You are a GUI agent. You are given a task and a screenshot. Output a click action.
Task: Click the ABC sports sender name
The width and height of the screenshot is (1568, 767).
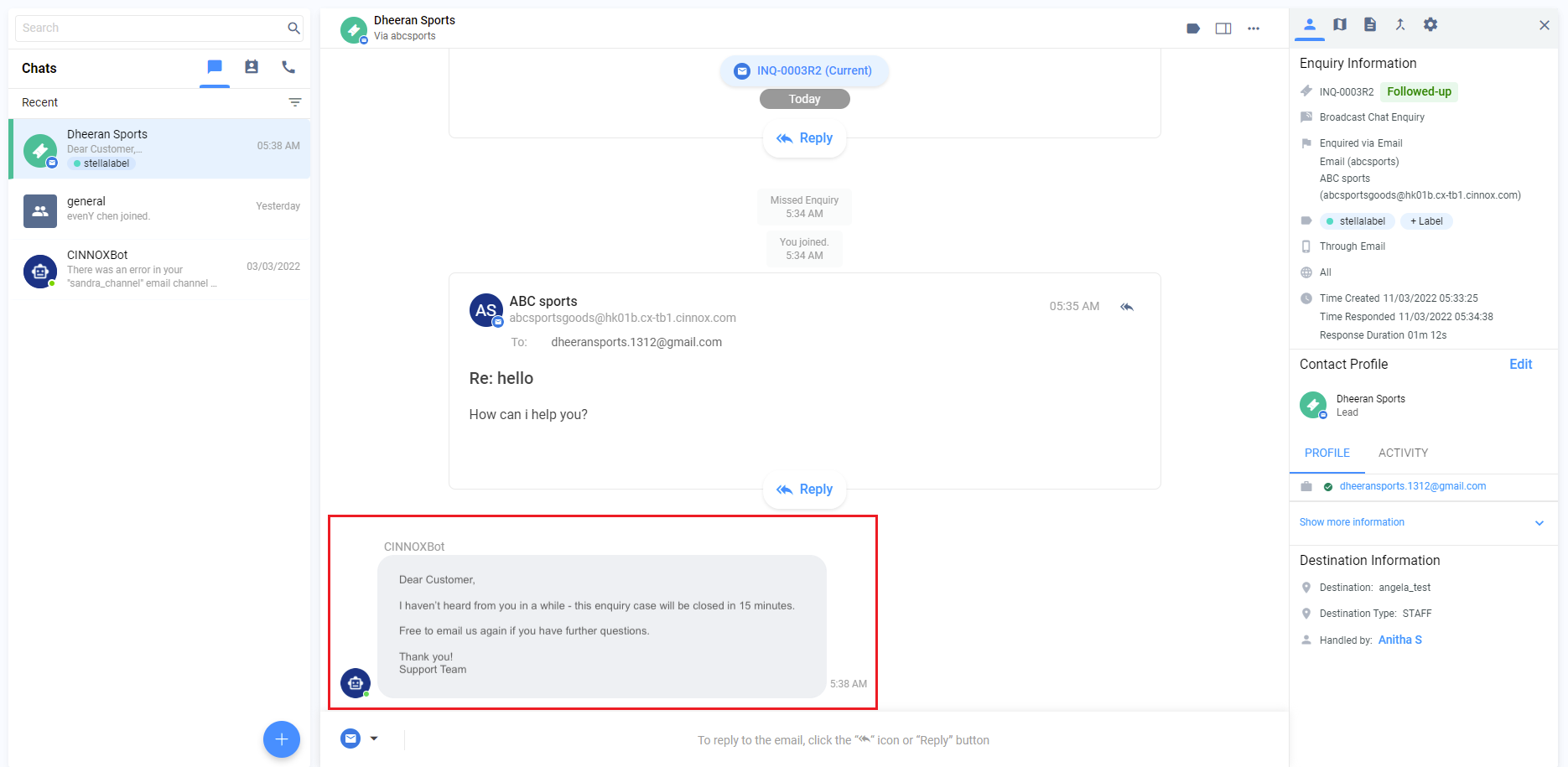click(543, 302)
